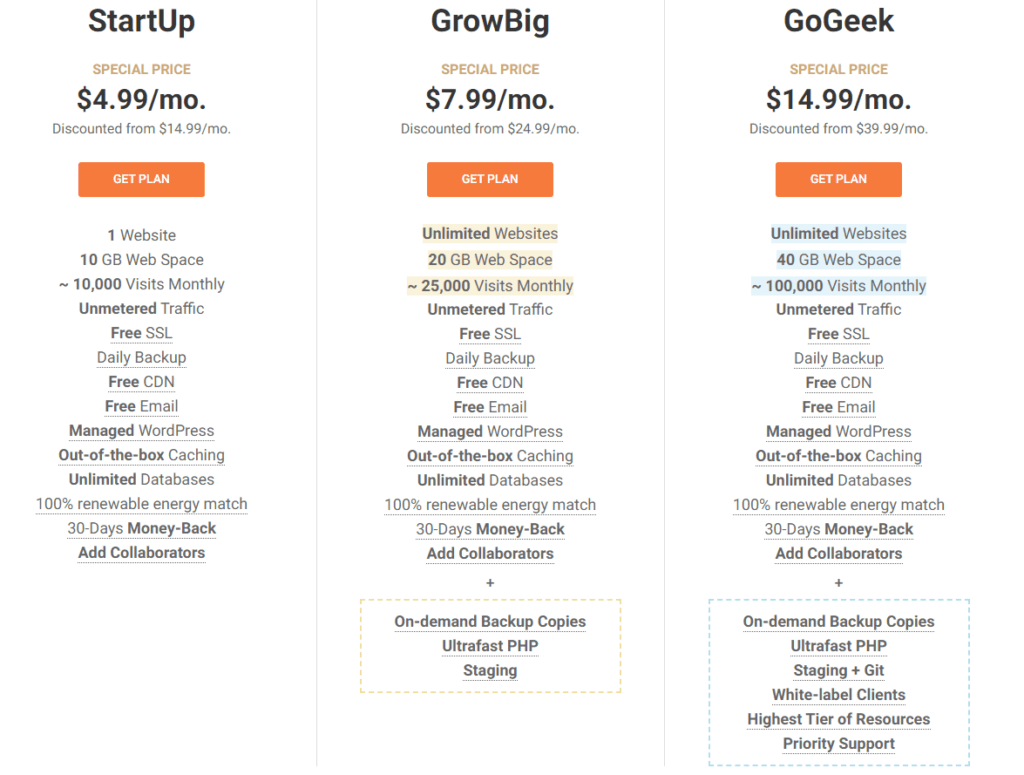Select Highest Tier of Resources link
Viewport: 1024px width, 775px height.
tap(838, 719)
